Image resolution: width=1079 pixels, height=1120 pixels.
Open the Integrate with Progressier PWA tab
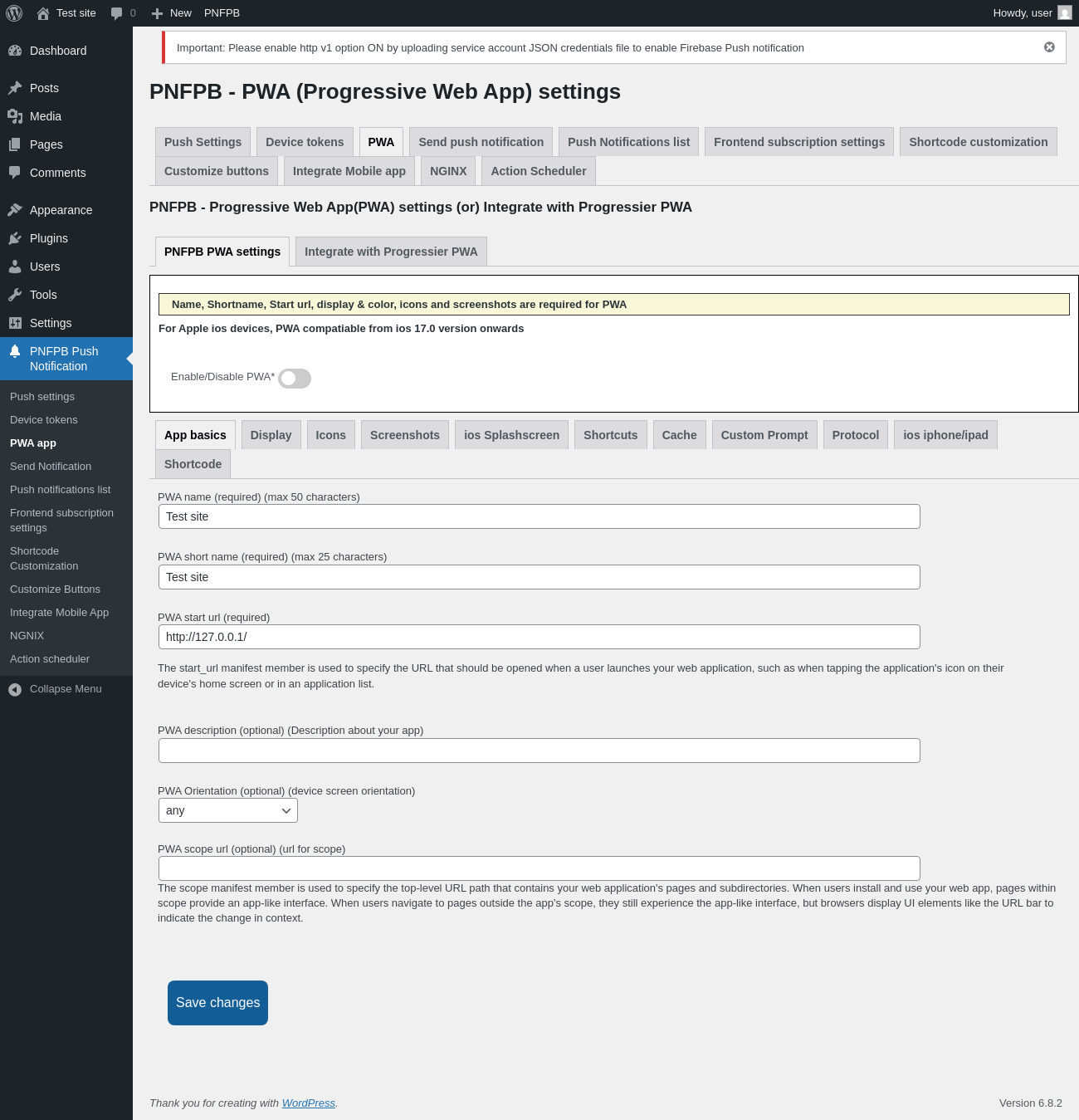(391, 252)
